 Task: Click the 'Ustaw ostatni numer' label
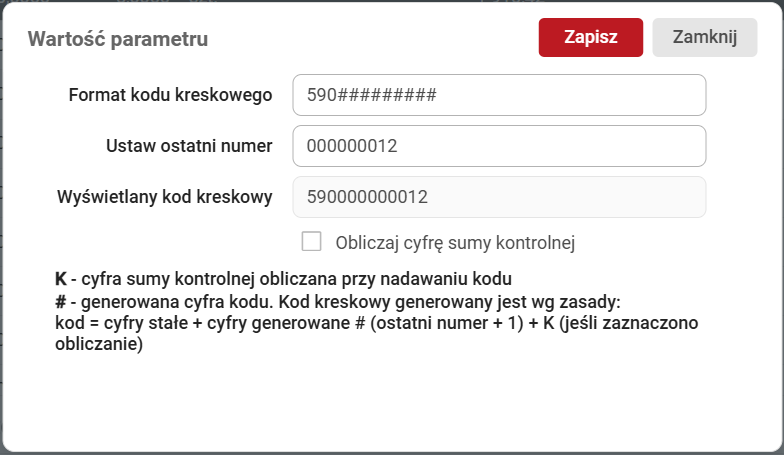click(x=189, y=146)
